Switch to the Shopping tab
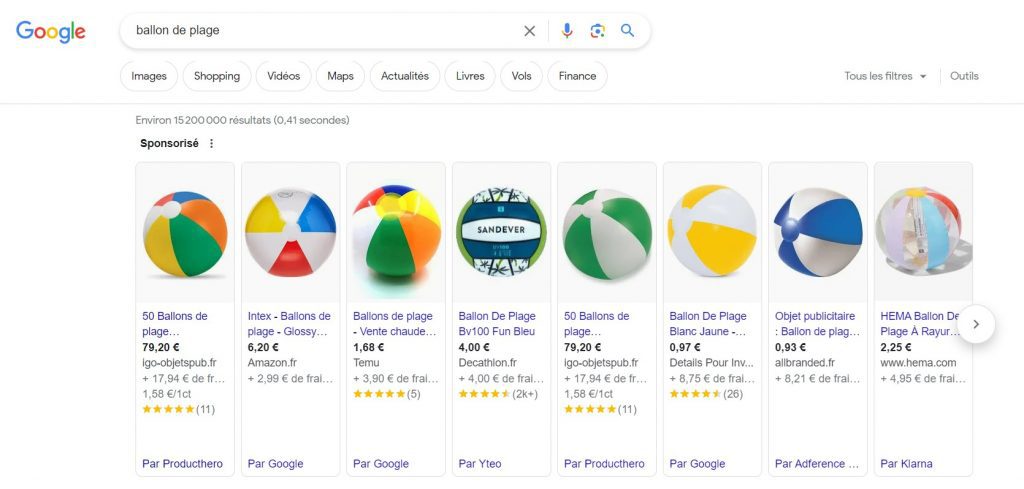Image resolution: width=1024 pixels, height=489 pixels. tap(217, 76)
